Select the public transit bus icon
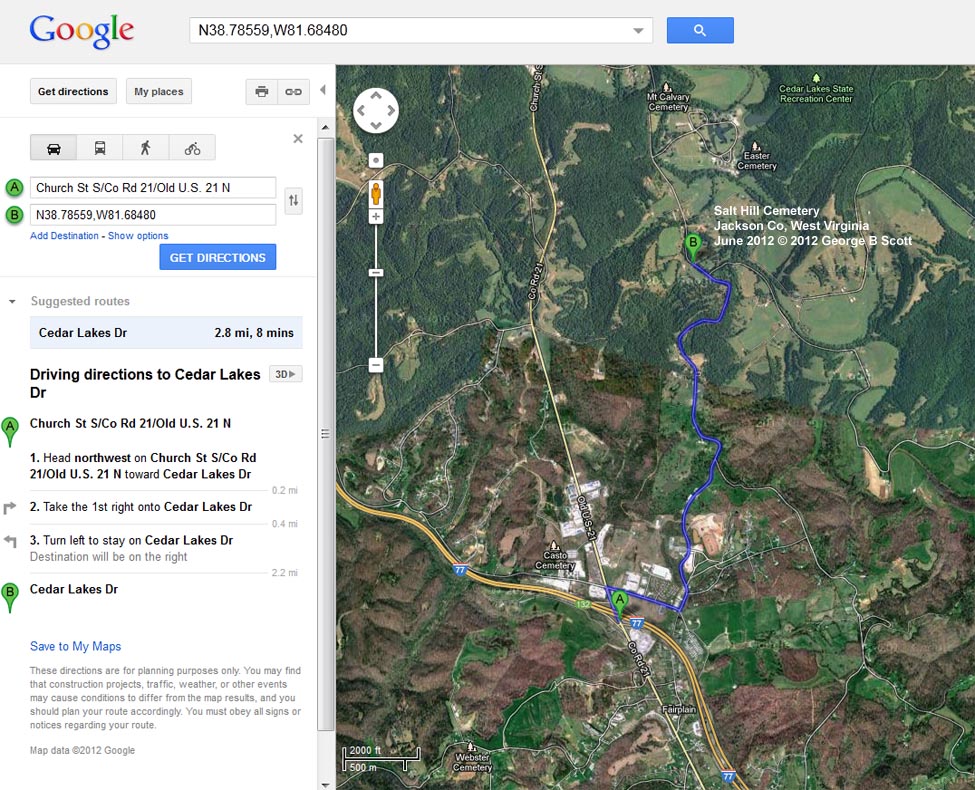Screen dimensions: 975x790 (x=100, y=148)
